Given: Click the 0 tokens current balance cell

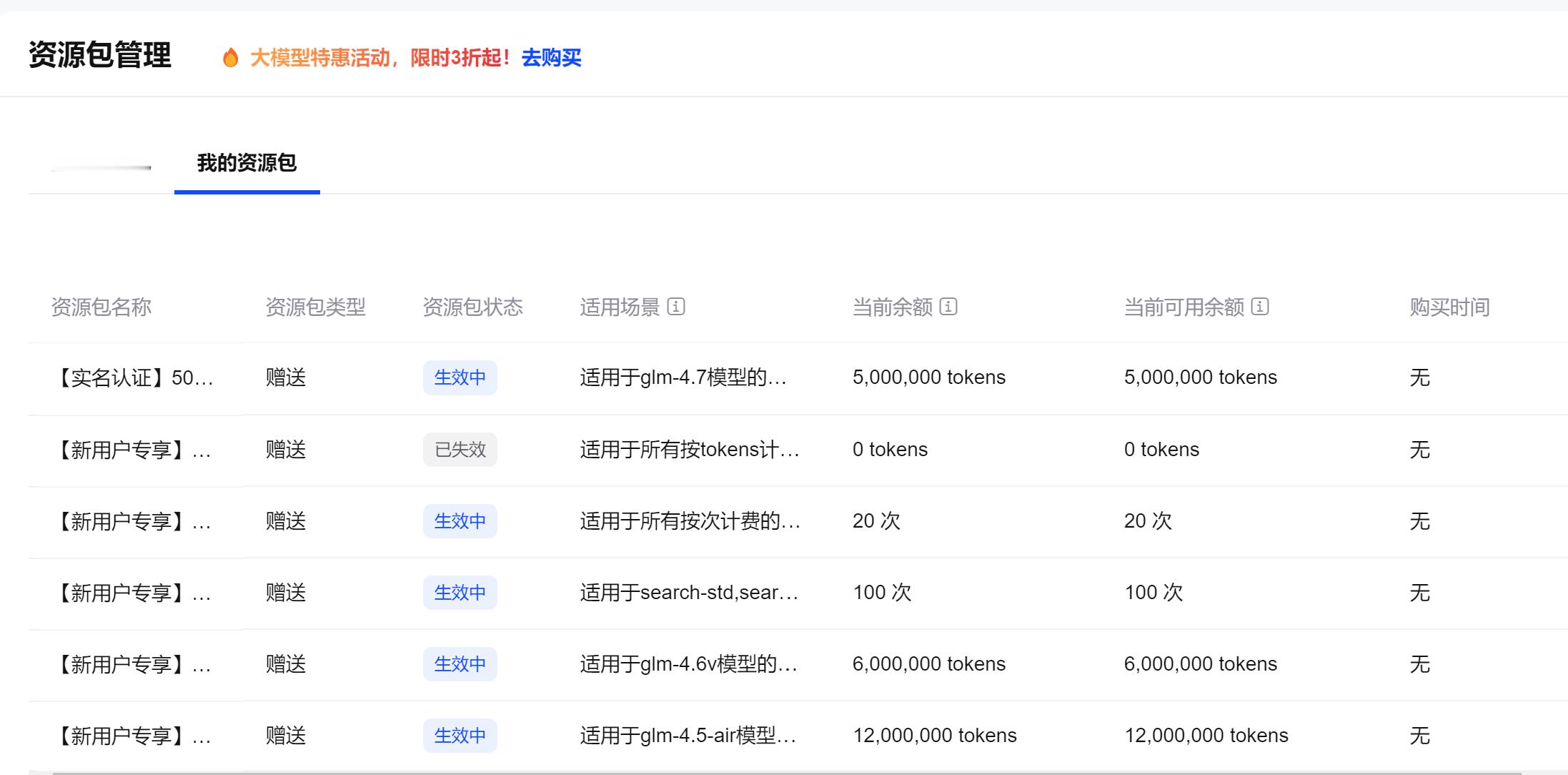Looking at the screenshot, I should [890, 450].
